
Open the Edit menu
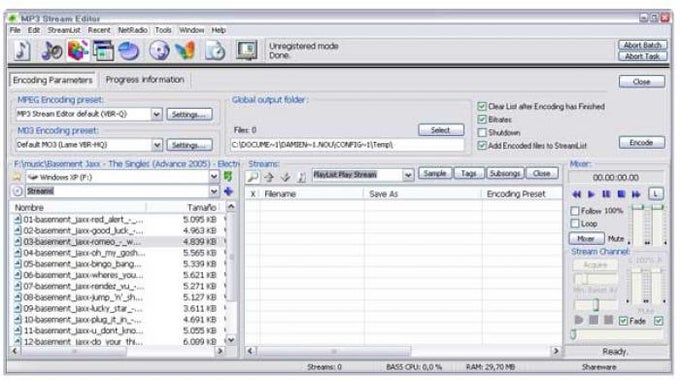point(34,30)
